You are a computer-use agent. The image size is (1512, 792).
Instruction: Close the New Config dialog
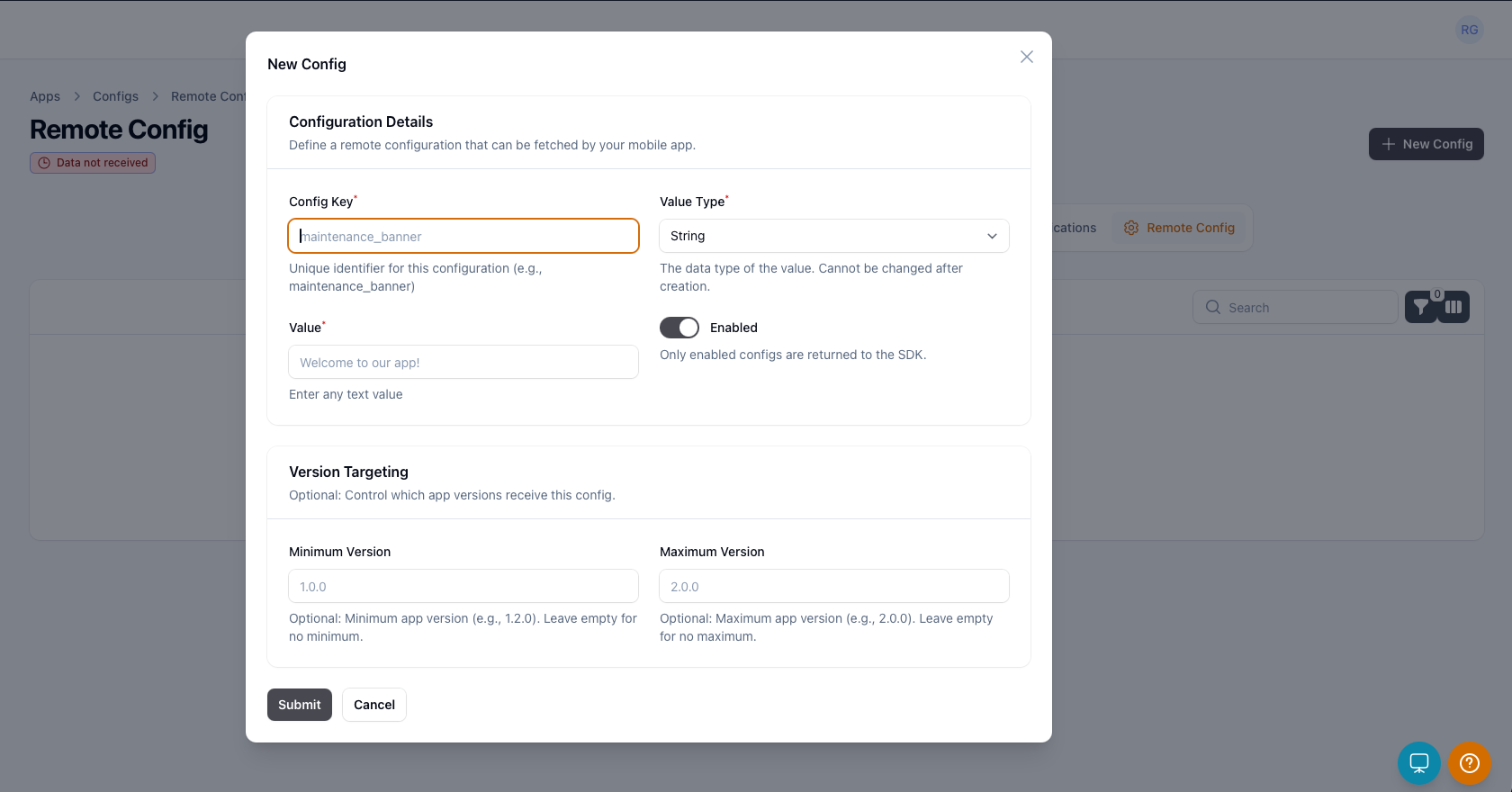tap(1027, 57)
